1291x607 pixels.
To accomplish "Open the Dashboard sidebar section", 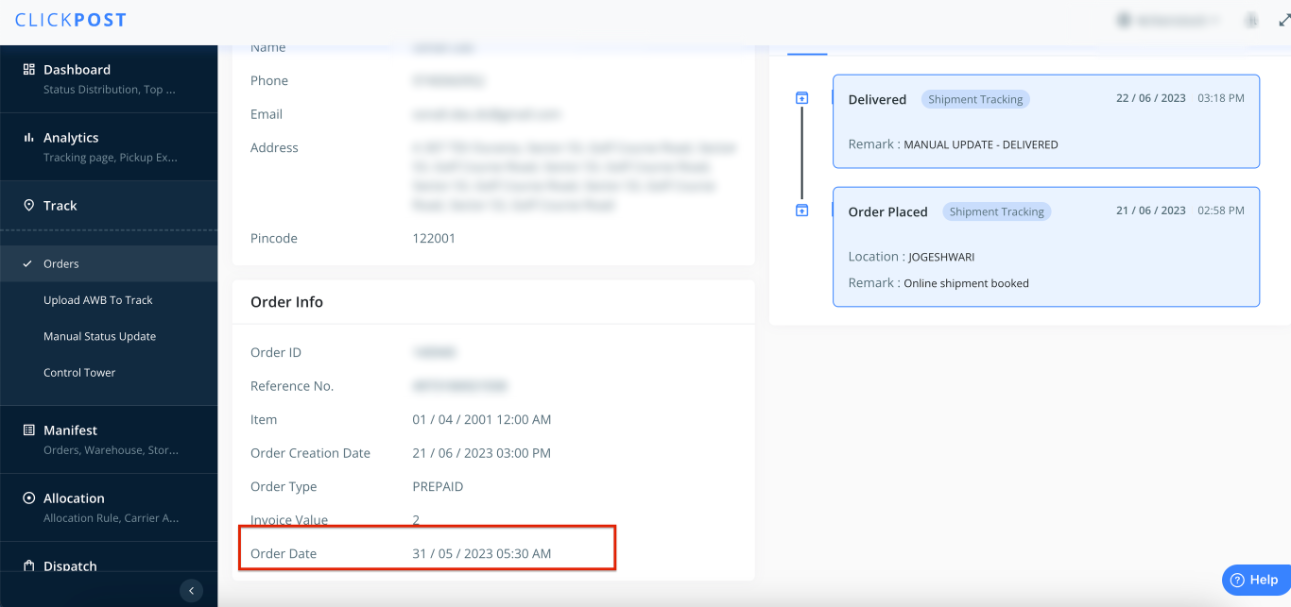I will [108, 79].
